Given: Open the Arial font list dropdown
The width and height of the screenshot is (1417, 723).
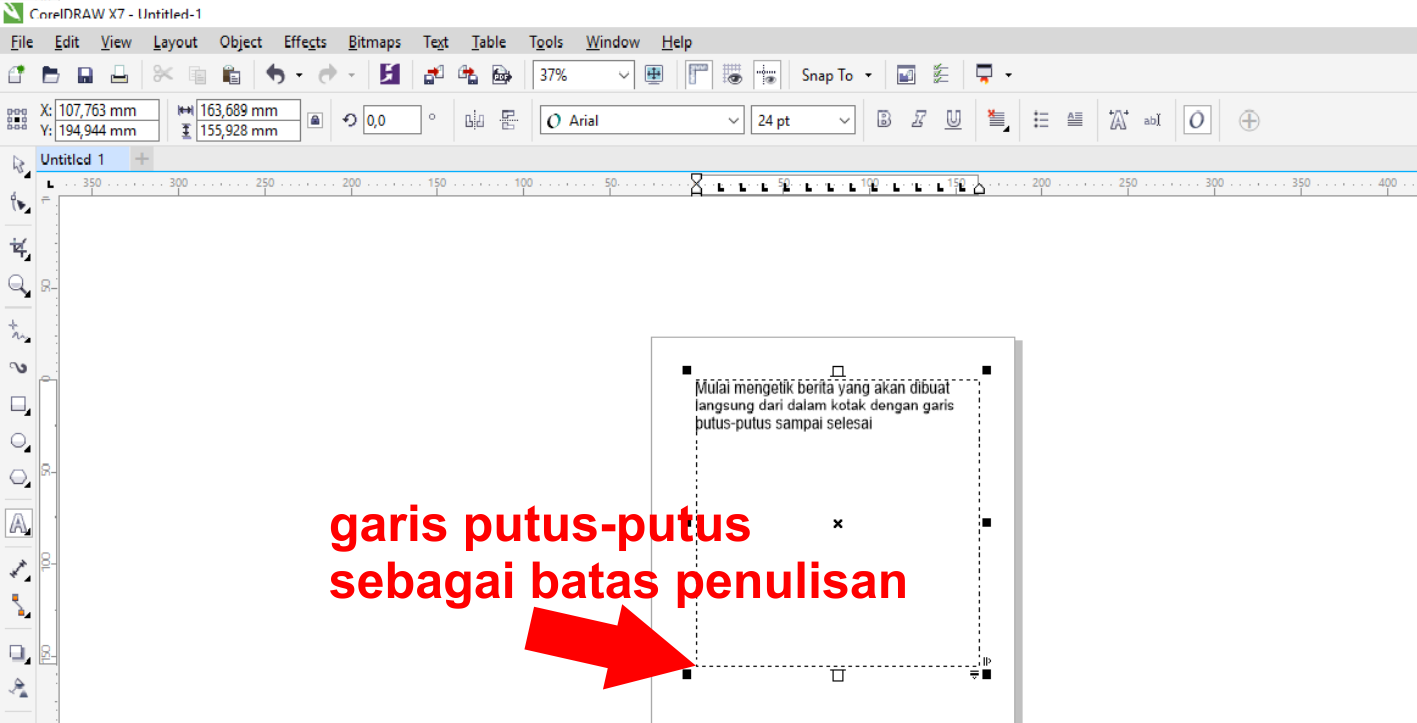Looking at the screenshot, I should click(733, 119).
